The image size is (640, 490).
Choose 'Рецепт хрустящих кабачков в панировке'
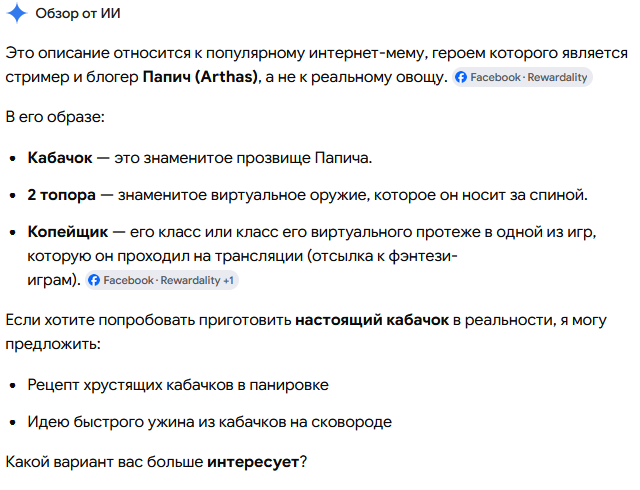[x=178, y=385]
